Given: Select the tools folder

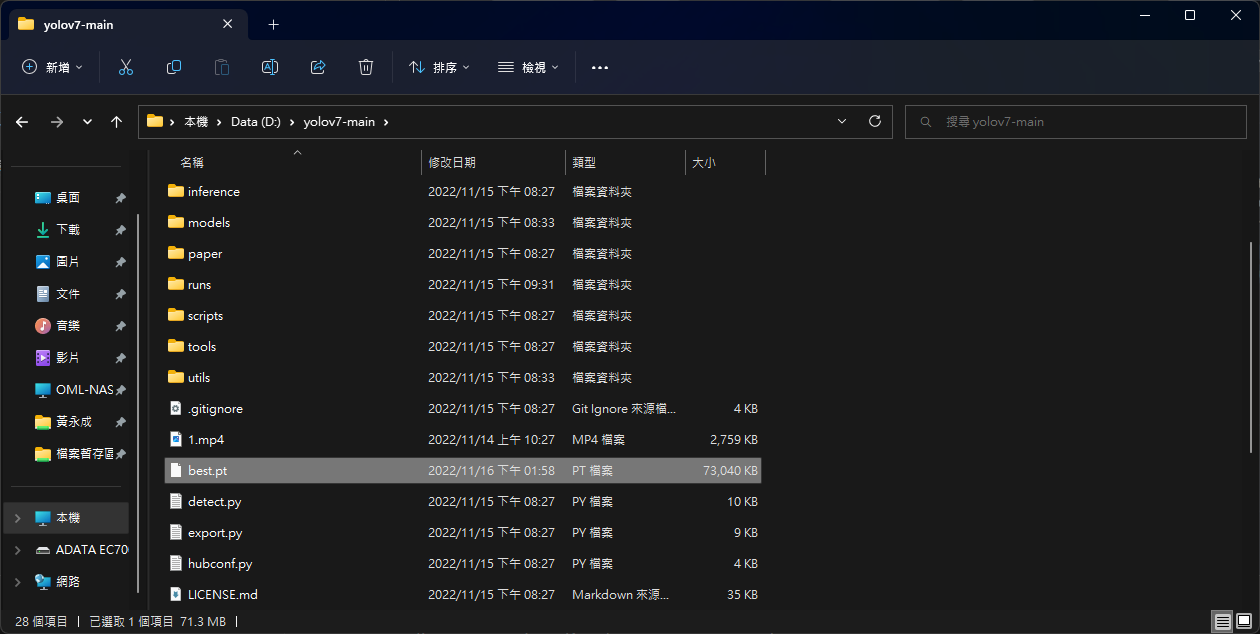Looking at the screenshot, I should click(463, 346).
